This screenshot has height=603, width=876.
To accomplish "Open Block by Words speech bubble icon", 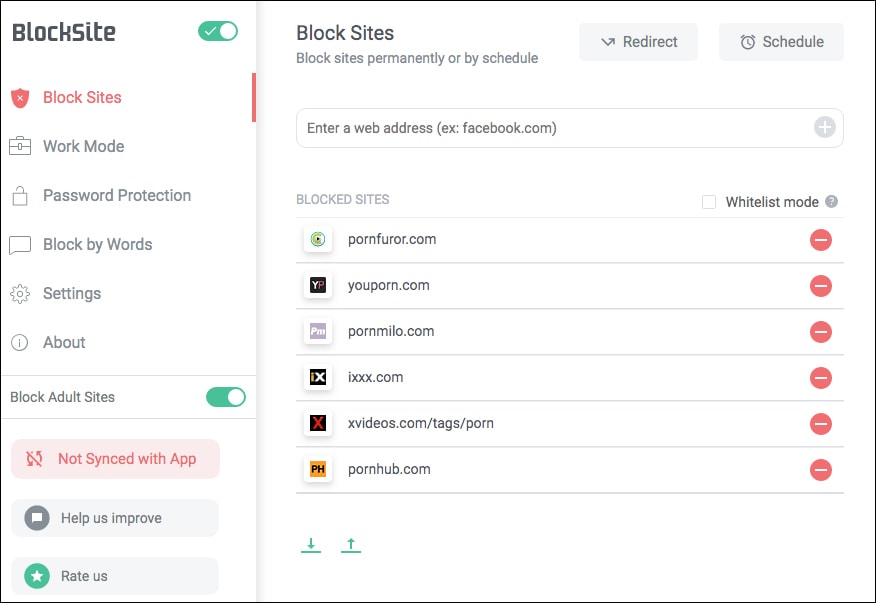I will point(21,244).
